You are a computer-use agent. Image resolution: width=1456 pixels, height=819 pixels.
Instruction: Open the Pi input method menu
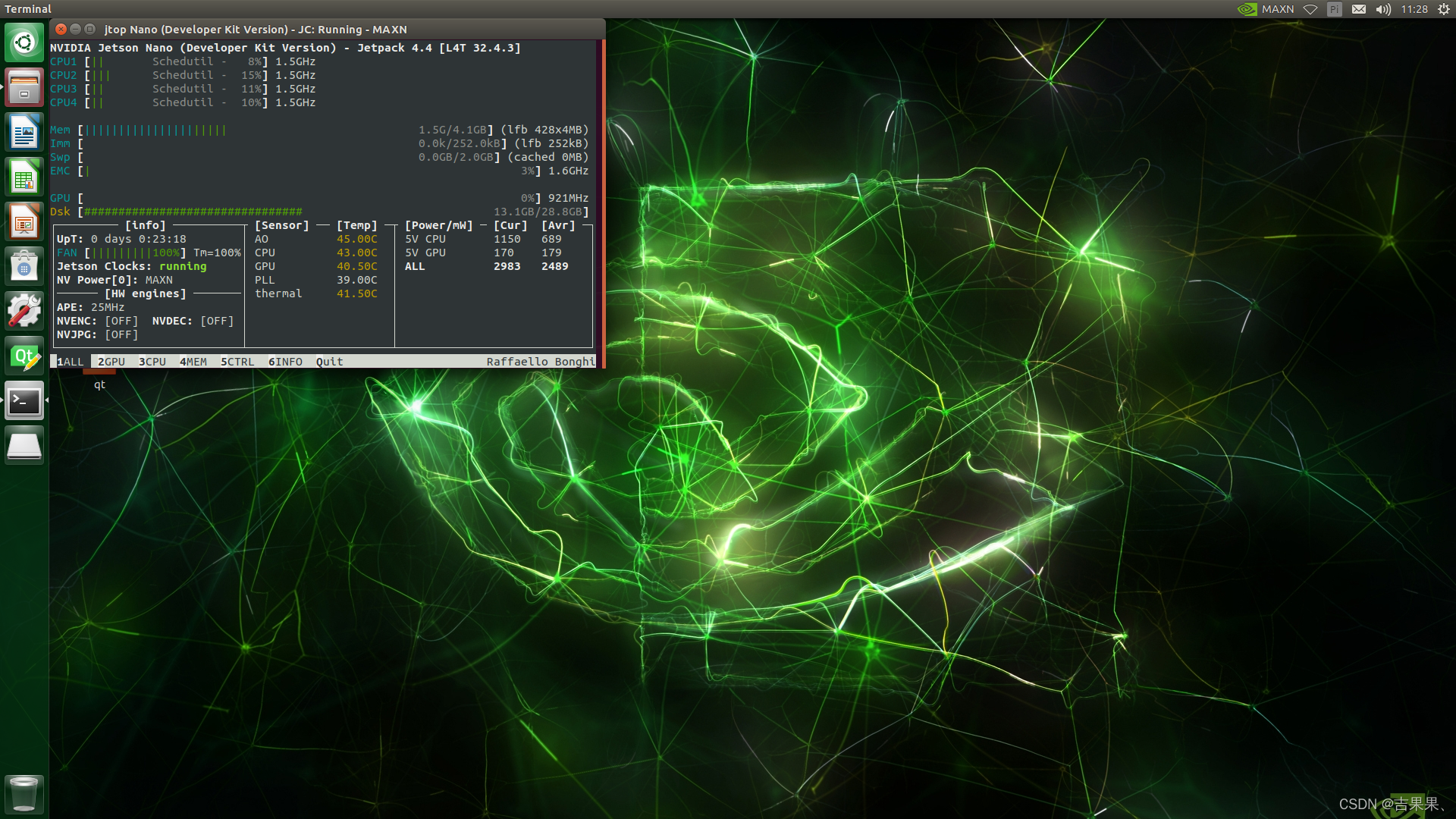click(1335, 9)
